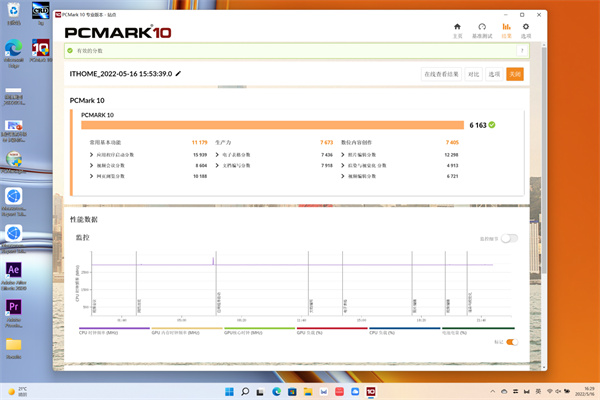Click the orange Close result button
600x400 pixels.
tap(515, 74)
